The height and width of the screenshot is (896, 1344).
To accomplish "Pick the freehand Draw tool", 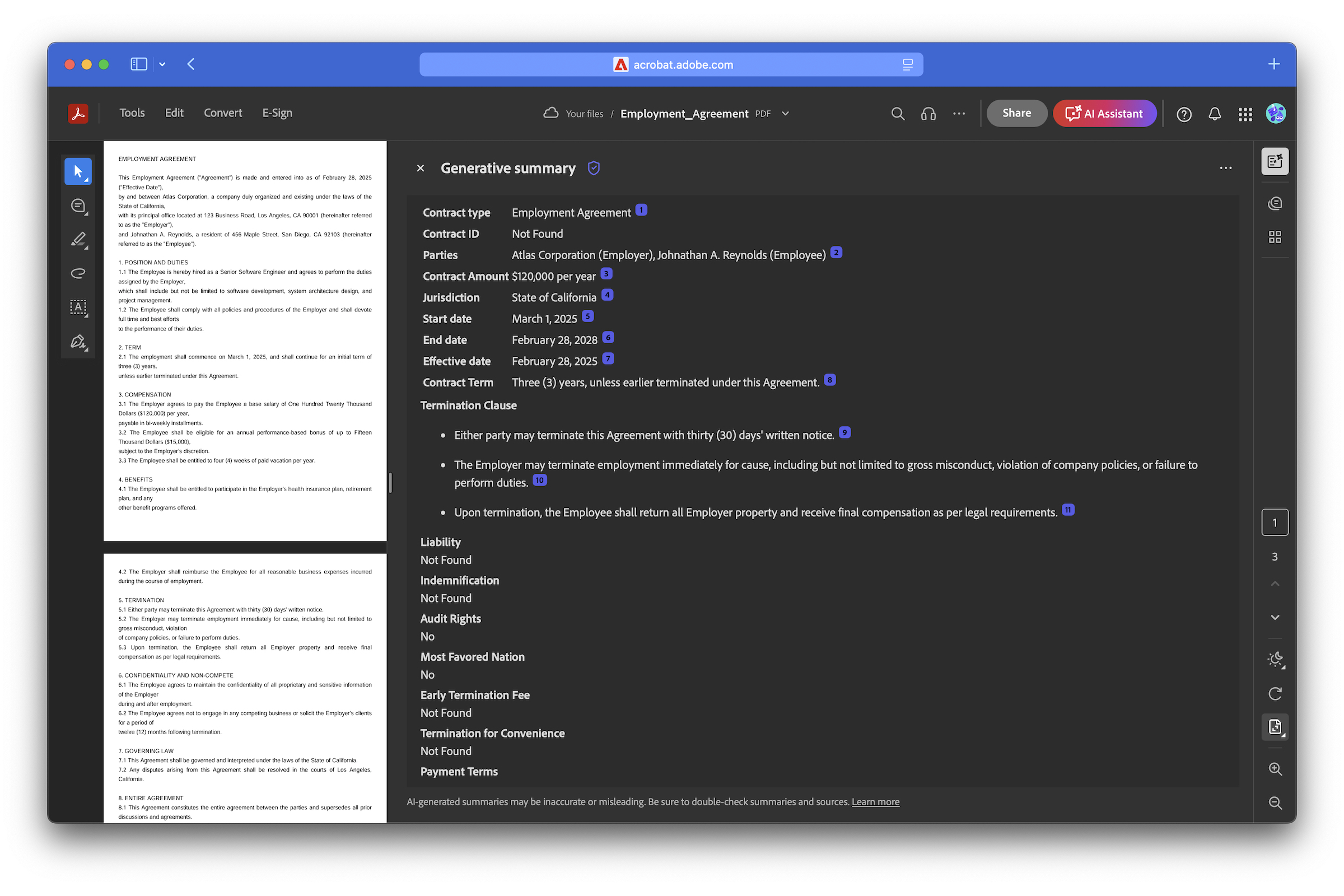I will tap(78, 273).
